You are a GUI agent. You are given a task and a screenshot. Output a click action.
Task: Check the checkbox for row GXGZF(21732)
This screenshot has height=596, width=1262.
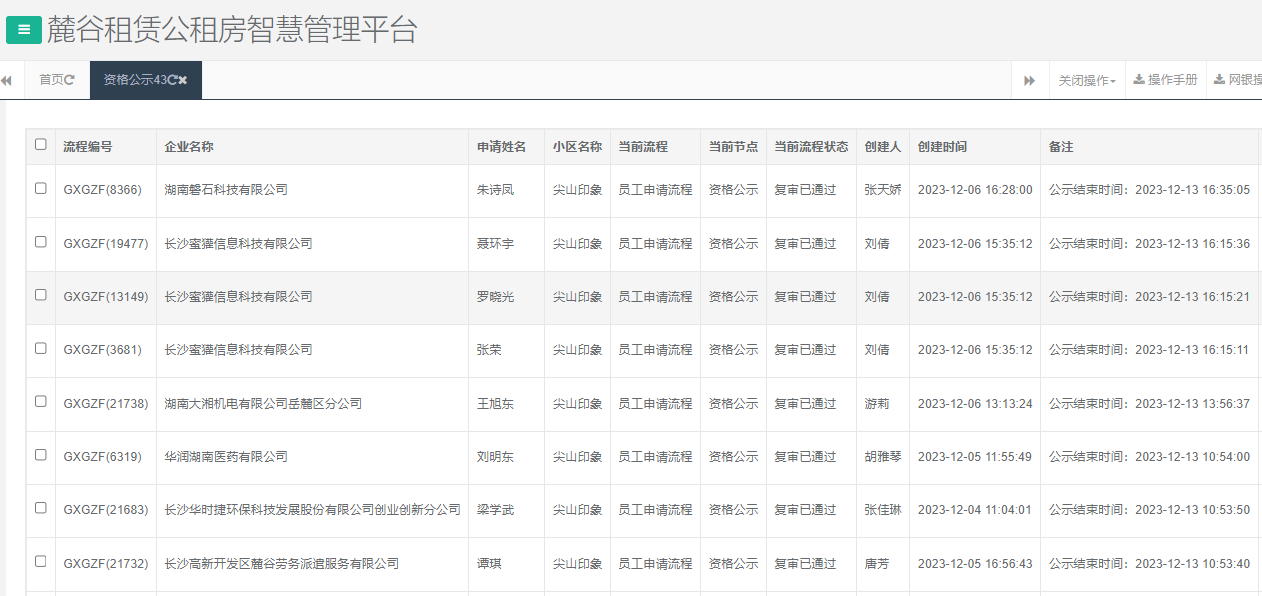coord(40,562)
